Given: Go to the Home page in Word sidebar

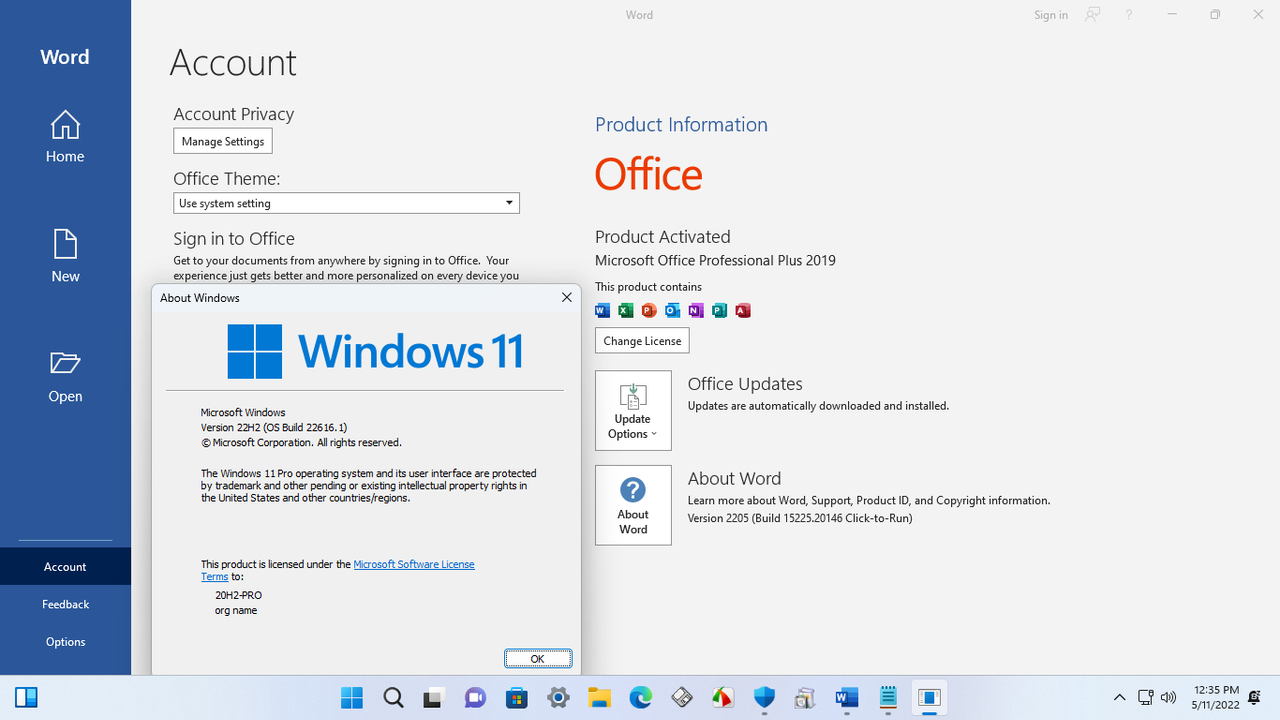Looking at the screenshot, I should pos(65,137).
